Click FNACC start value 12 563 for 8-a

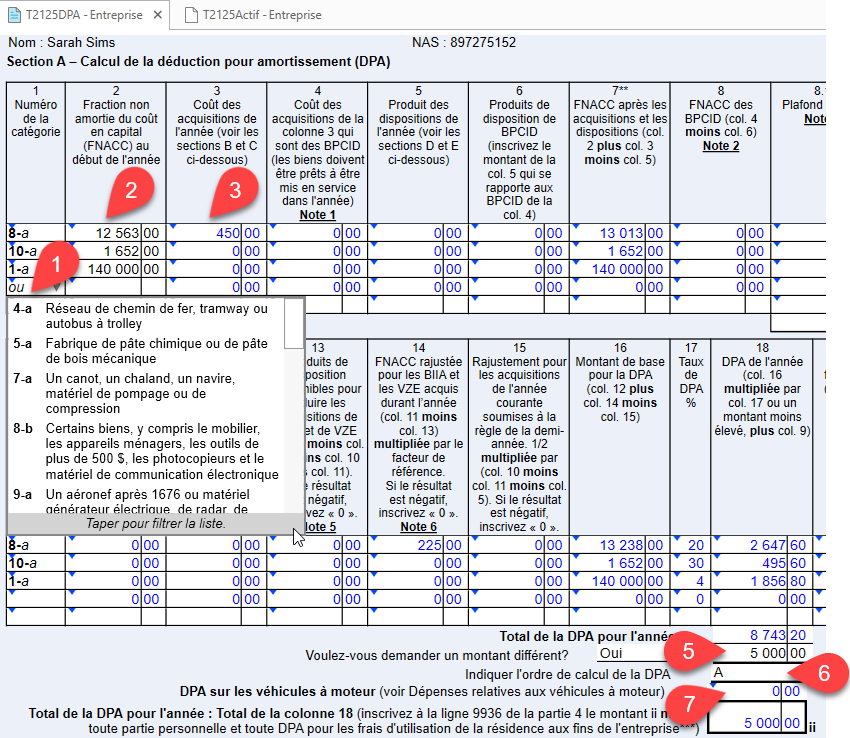point(115,233)
